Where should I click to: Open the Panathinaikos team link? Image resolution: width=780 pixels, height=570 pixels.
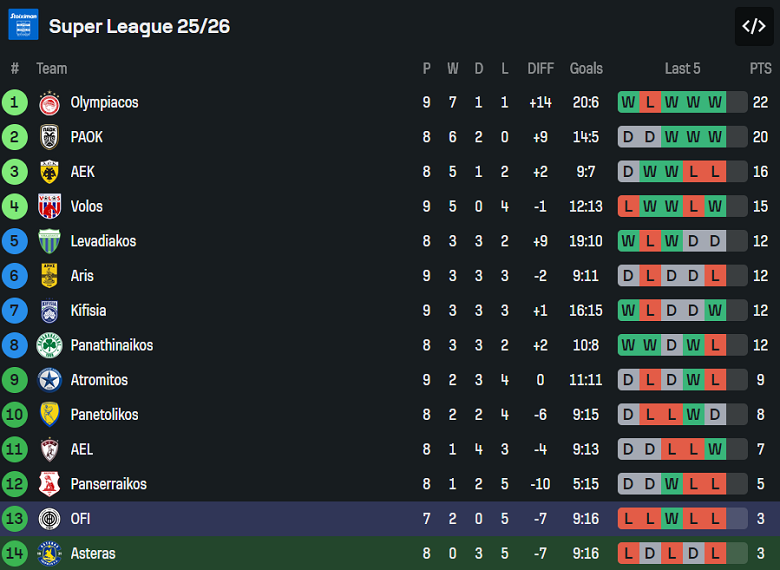point(111,345)
